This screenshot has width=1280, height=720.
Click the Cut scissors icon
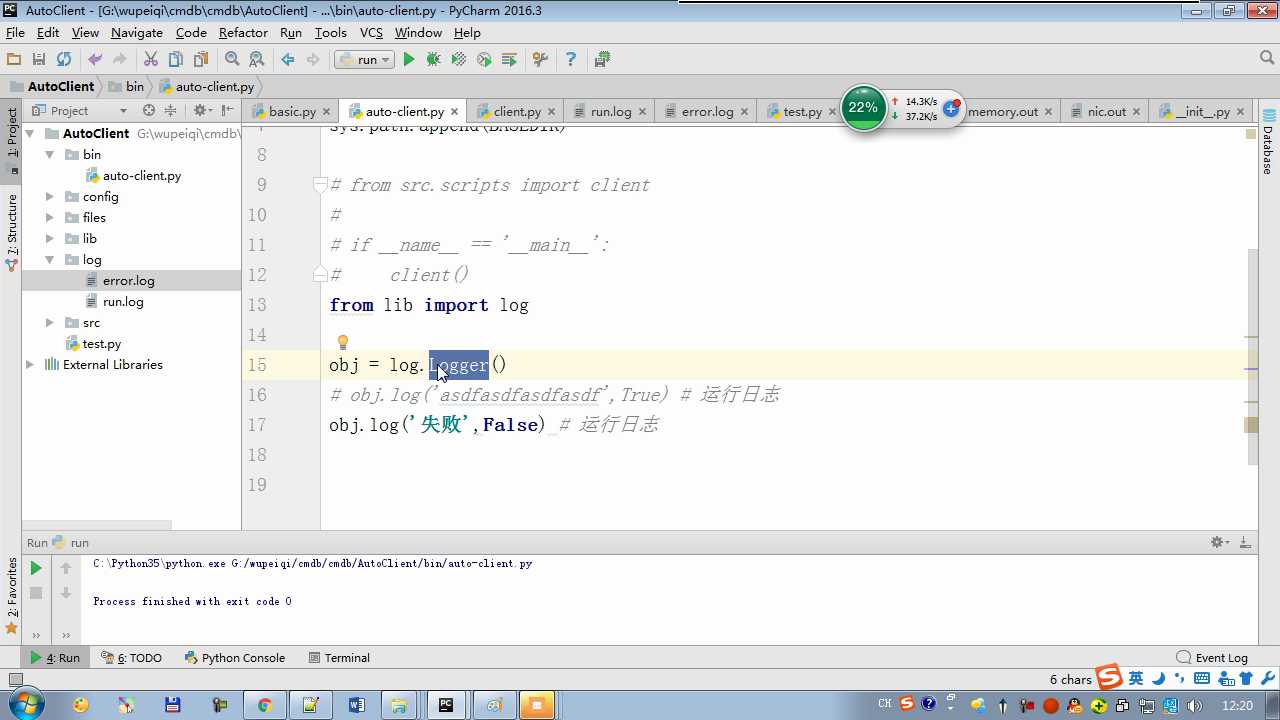(x=151, y=60)
